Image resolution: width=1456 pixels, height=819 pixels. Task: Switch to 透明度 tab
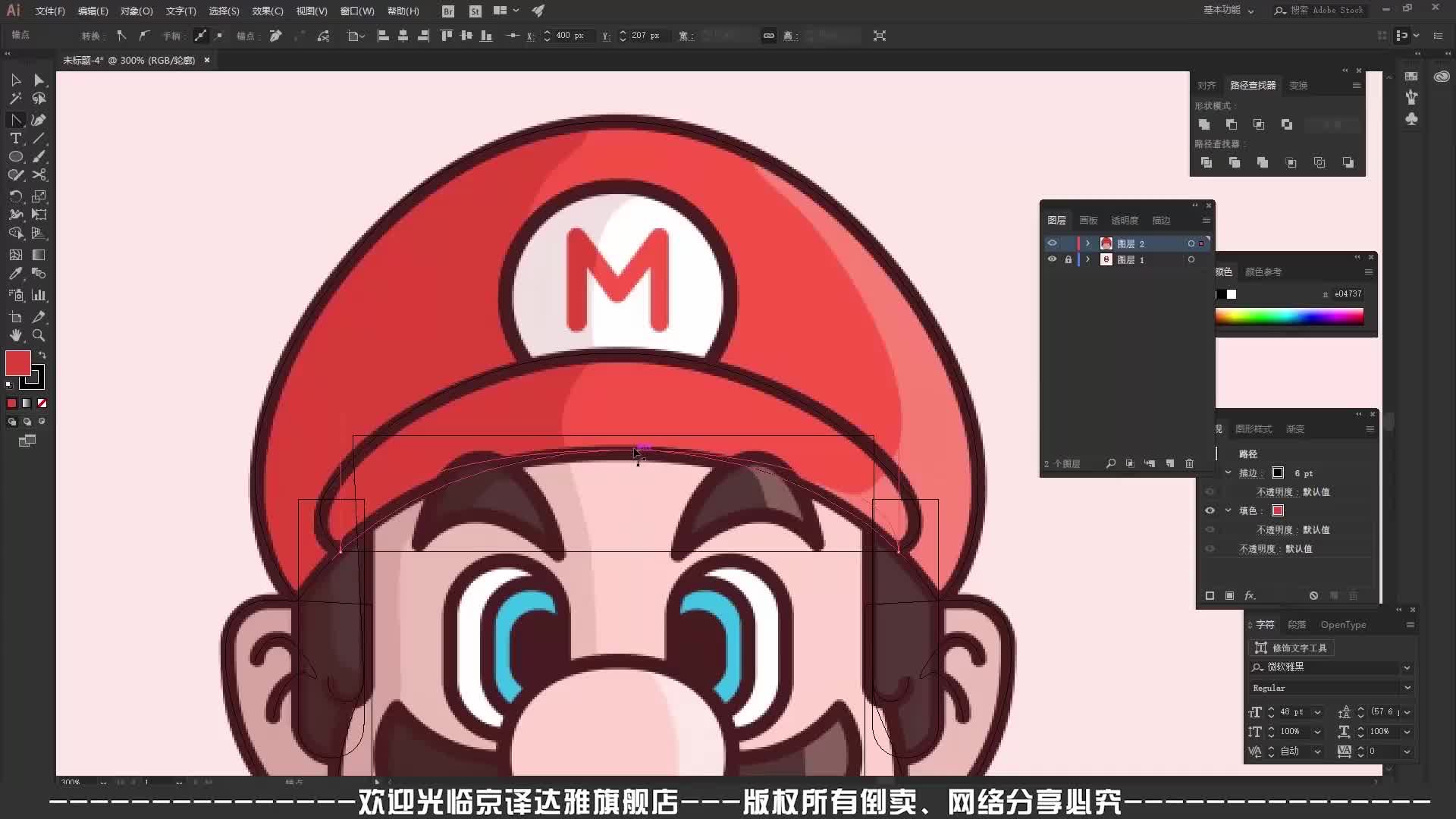coord(1125,221)
